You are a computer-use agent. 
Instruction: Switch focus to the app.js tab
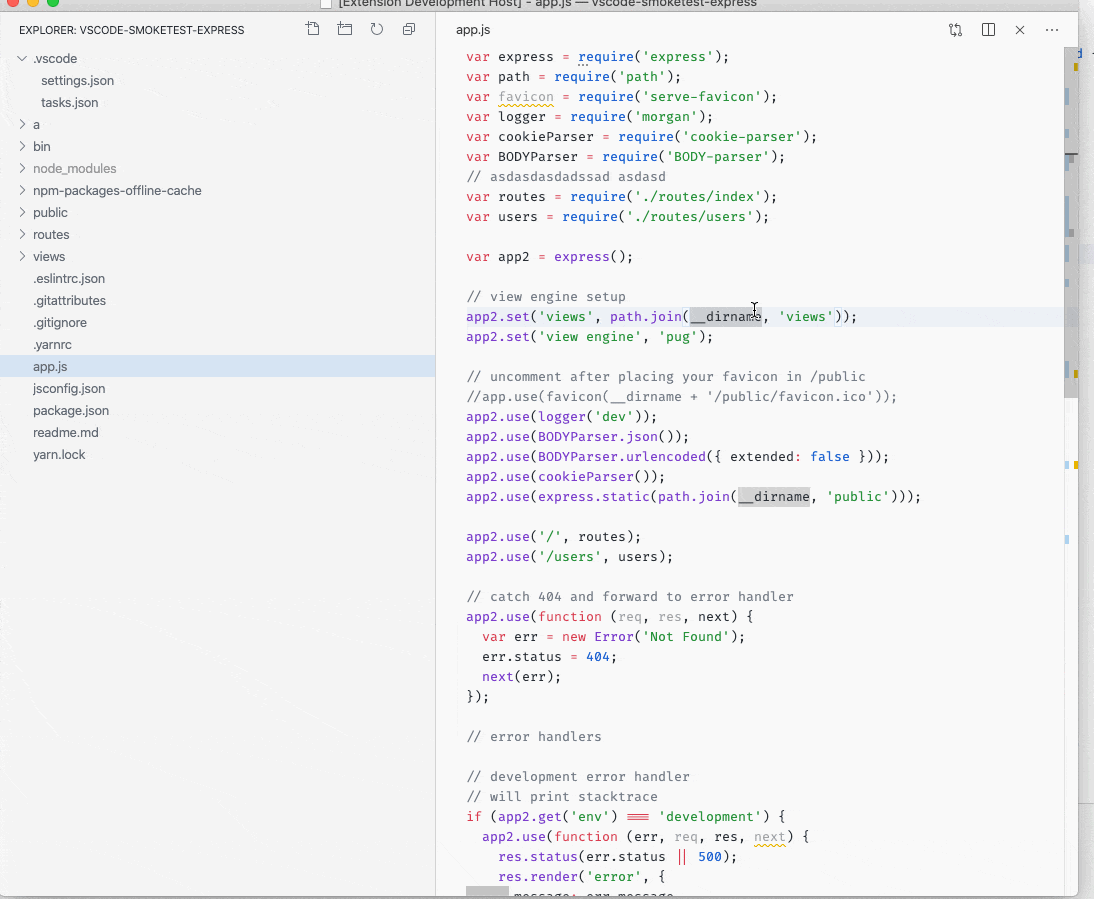coord(472,29)
